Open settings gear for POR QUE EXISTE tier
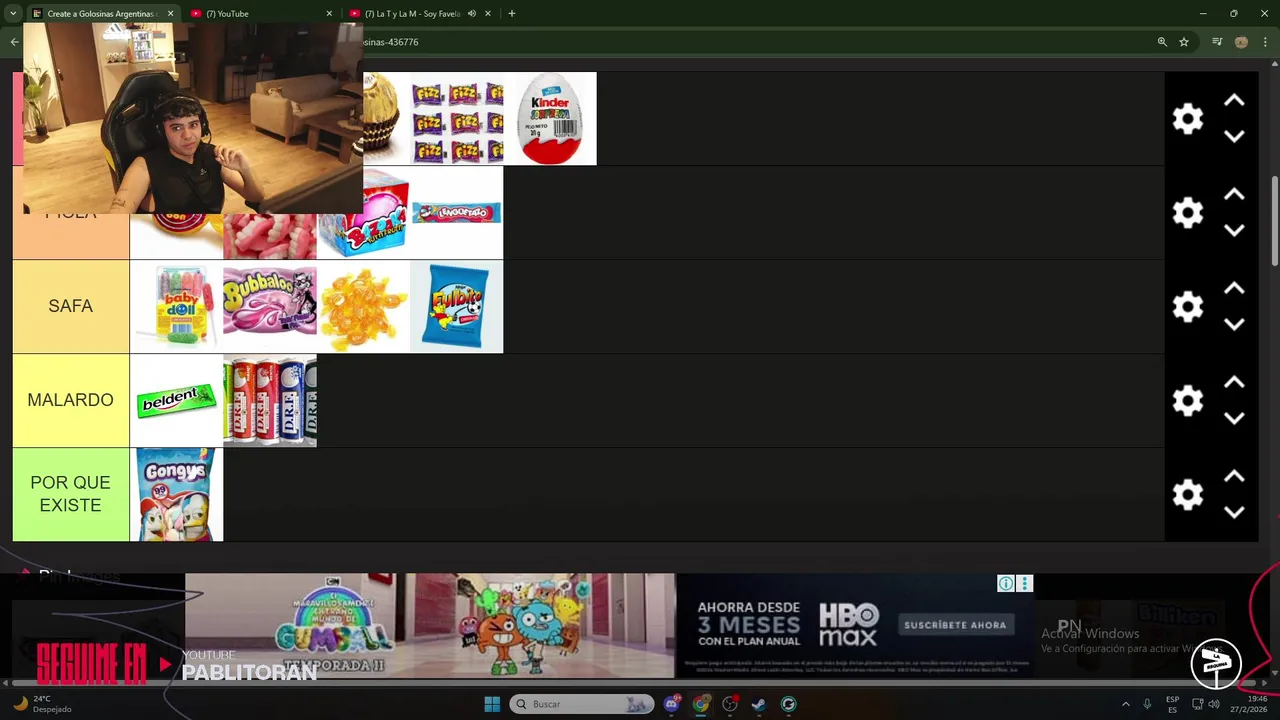The image size is (1280, 720). pyautogui.click(x=1187, y=495)
